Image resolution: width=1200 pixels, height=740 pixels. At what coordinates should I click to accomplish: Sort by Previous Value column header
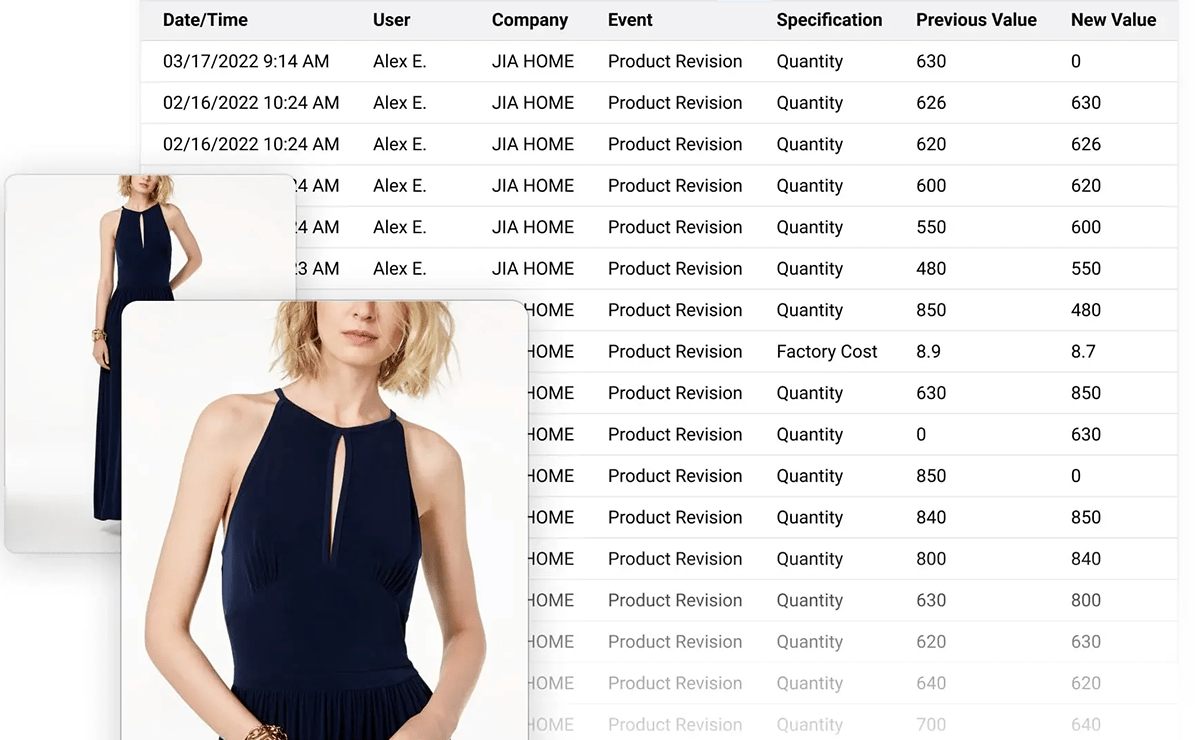click(x=976, y=20)
